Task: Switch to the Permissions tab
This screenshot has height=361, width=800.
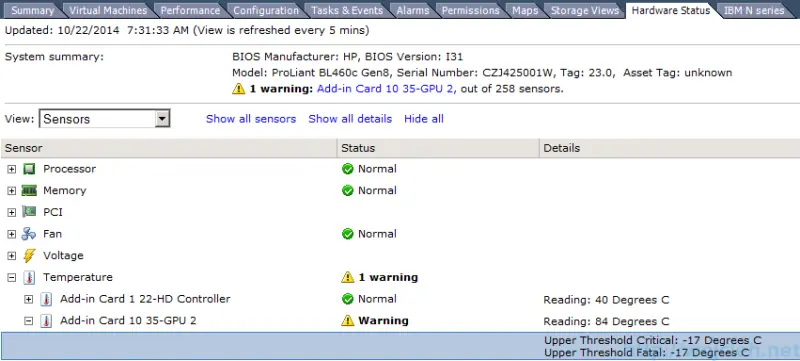Action: coord(470,10)
